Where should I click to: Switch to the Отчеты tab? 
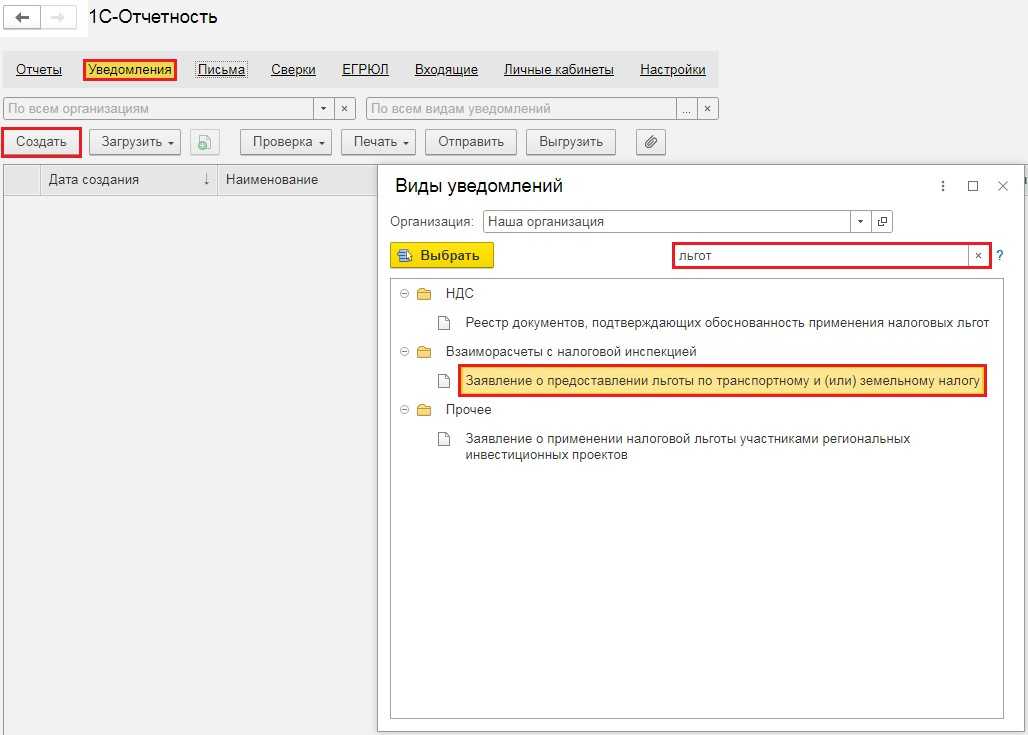click(39, 70)
